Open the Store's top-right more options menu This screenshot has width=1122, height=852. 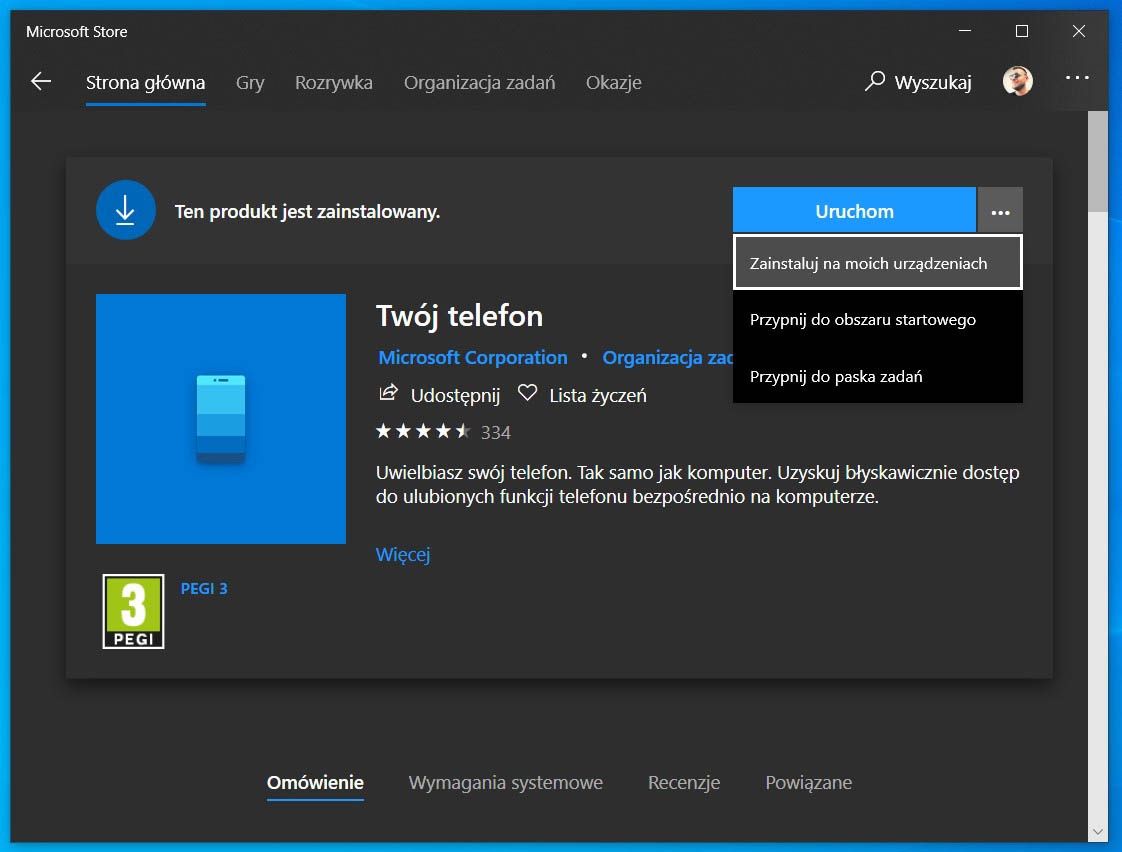point(1077,77)
